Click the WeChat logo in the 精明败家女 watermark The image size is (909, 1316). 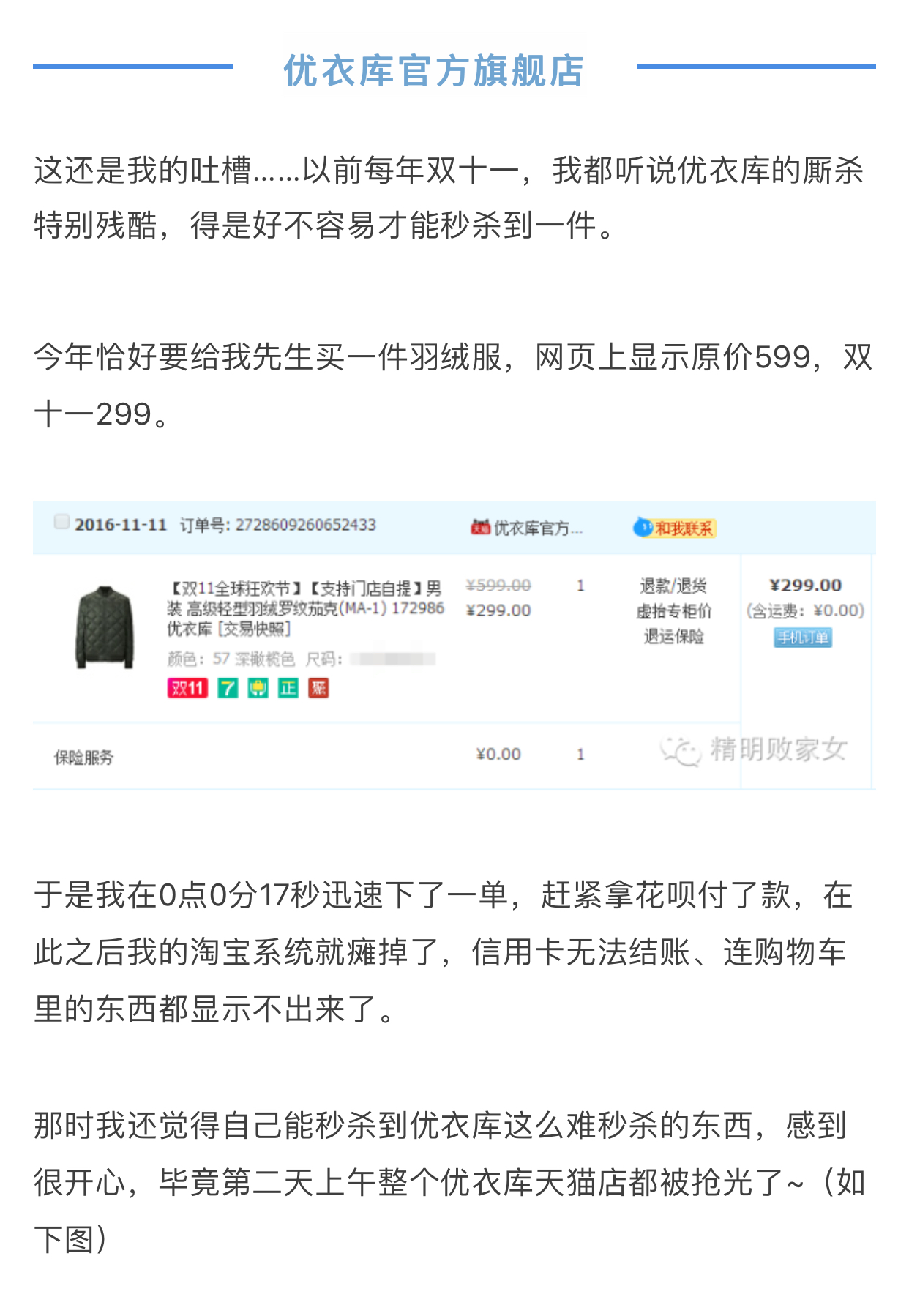point(681,750)
